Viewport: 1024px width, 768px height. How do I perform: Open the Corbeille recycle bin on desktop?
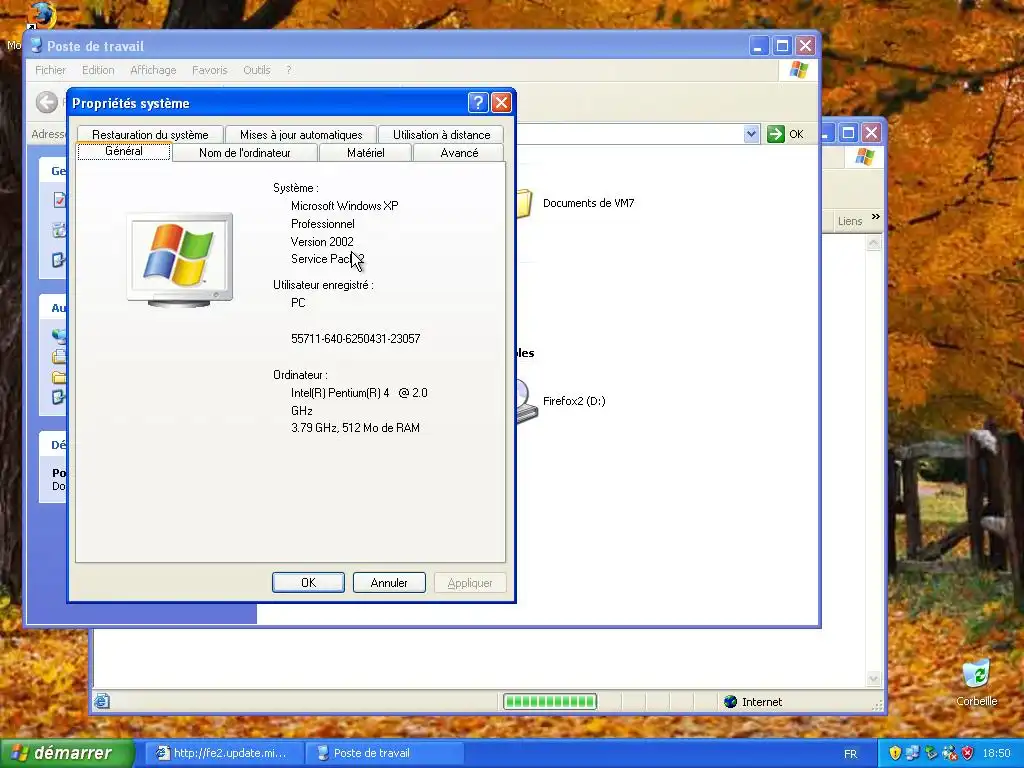976,682
